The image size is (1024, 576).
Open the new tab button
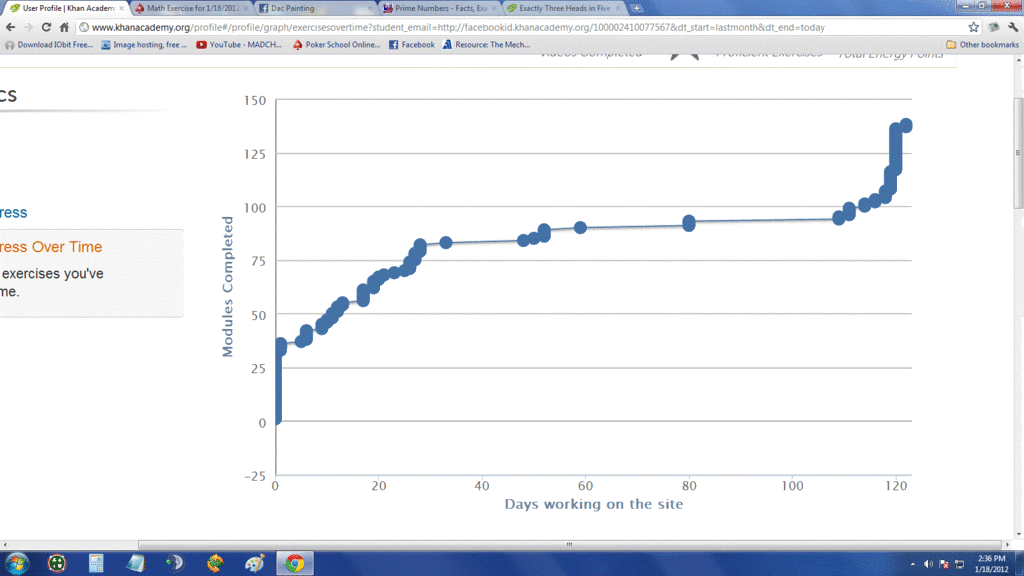(x=636, y=8)
